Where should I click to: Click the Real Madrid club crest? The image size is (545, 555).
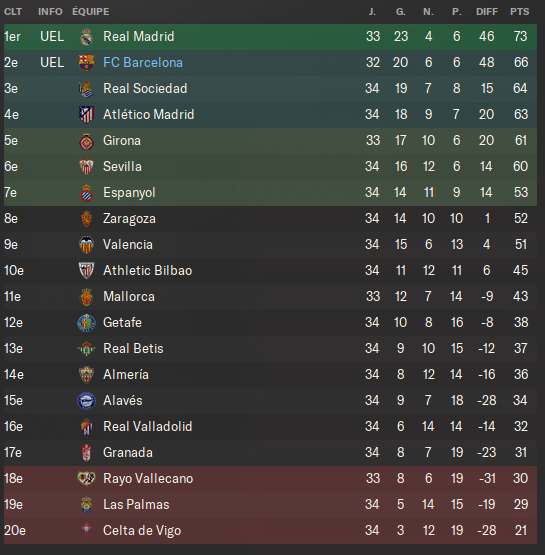pyautogui.click(x=86, y=37)
